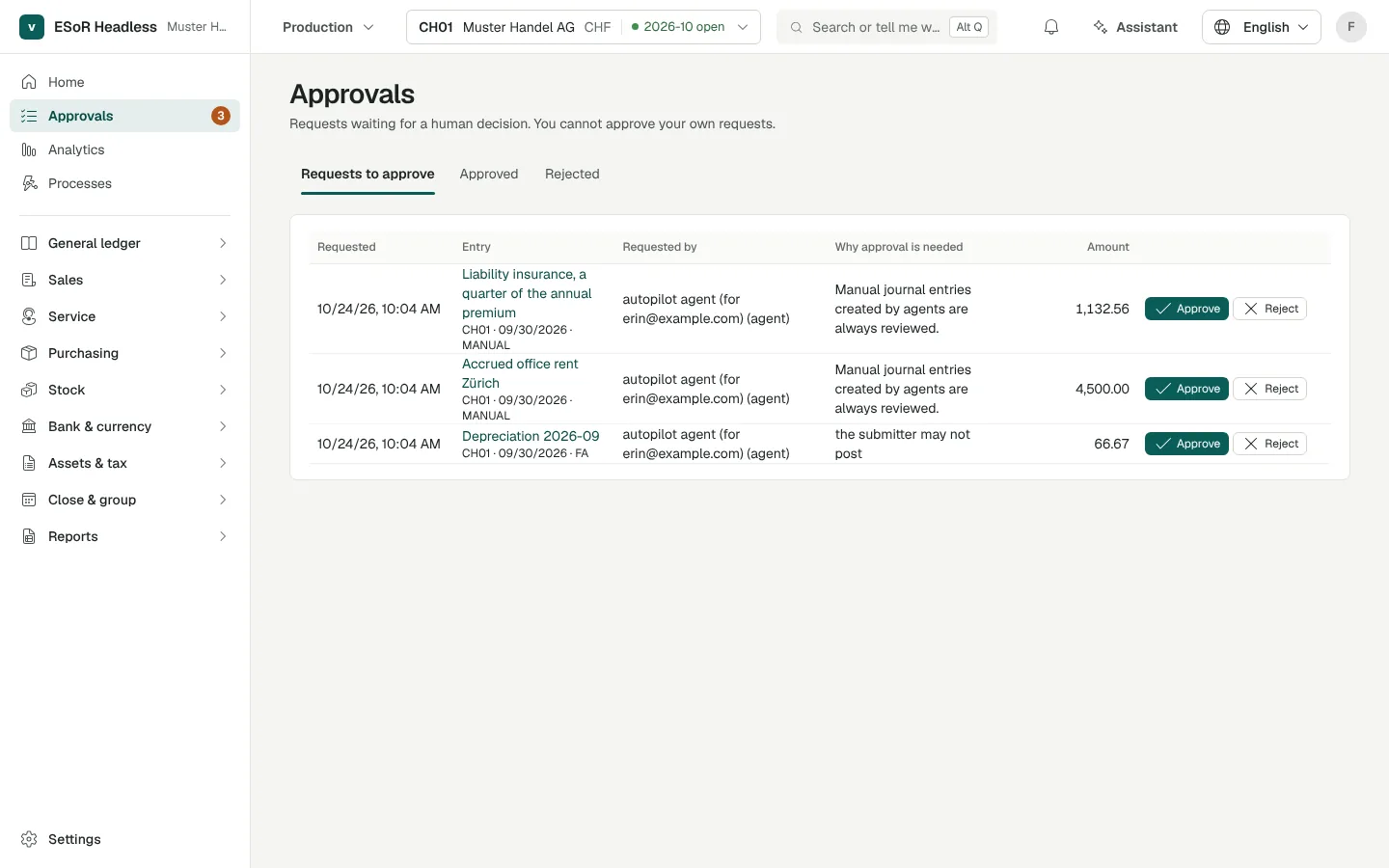The image size is (1389, 868).
Task: Open the English language dropdown
Action: 1262,27
